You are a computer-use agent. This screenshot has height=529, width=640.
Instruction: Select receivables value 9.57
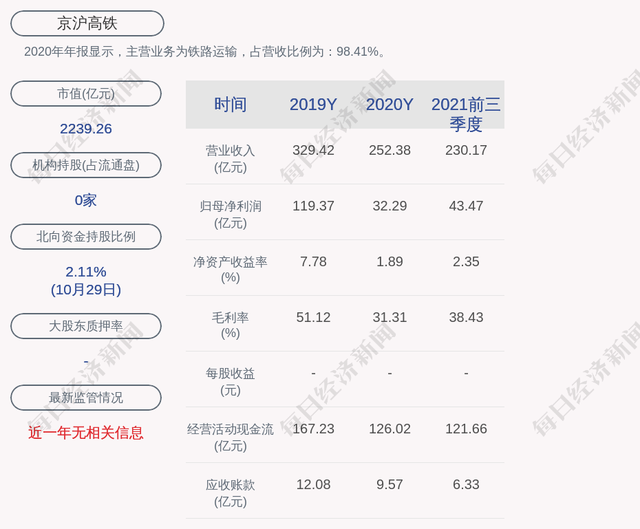coord(389,485)
